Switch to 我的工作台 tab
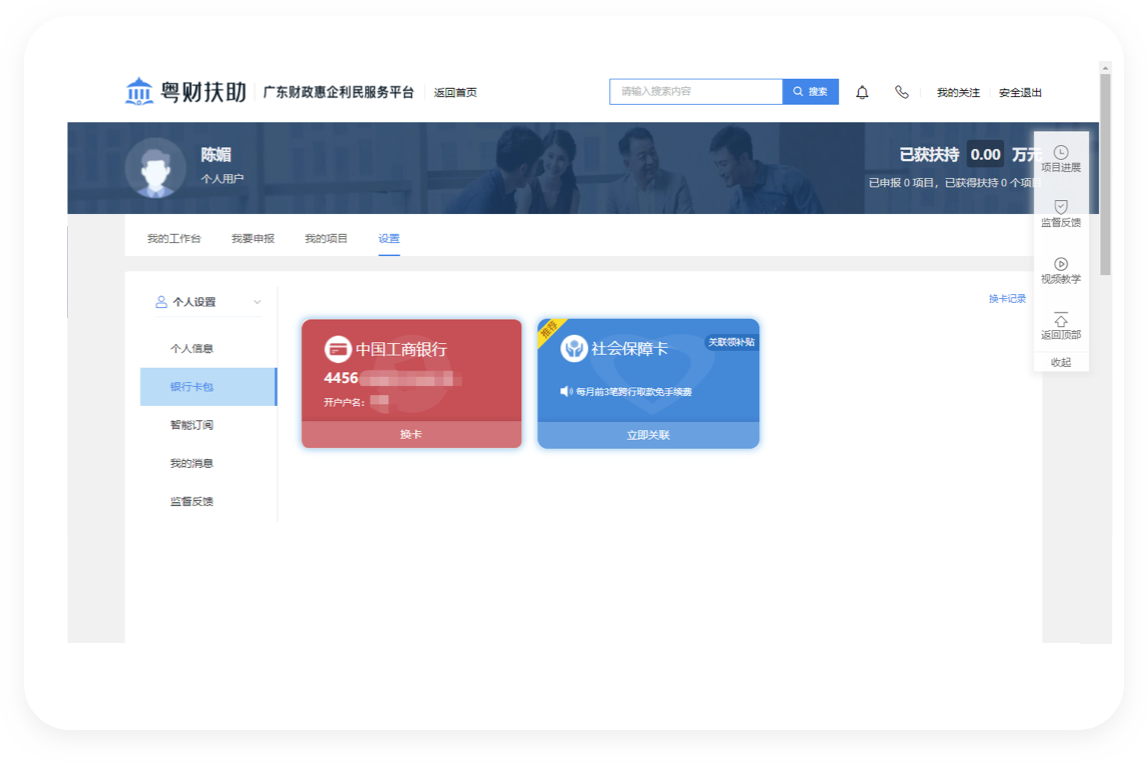Screen dimensions: 1148x762 point(174,239)
